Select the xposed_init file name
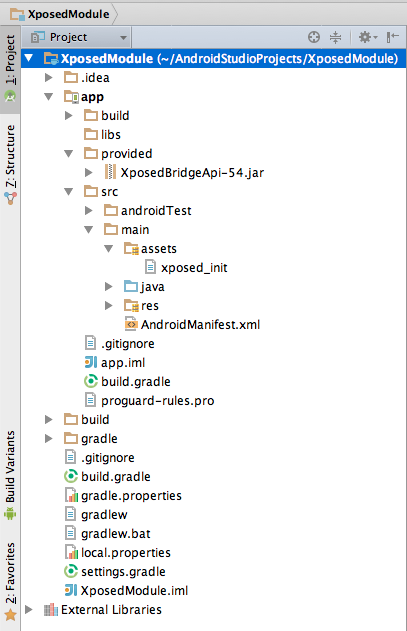The height and width of the screenshot is (631, 407). click(x=194, y=268)
